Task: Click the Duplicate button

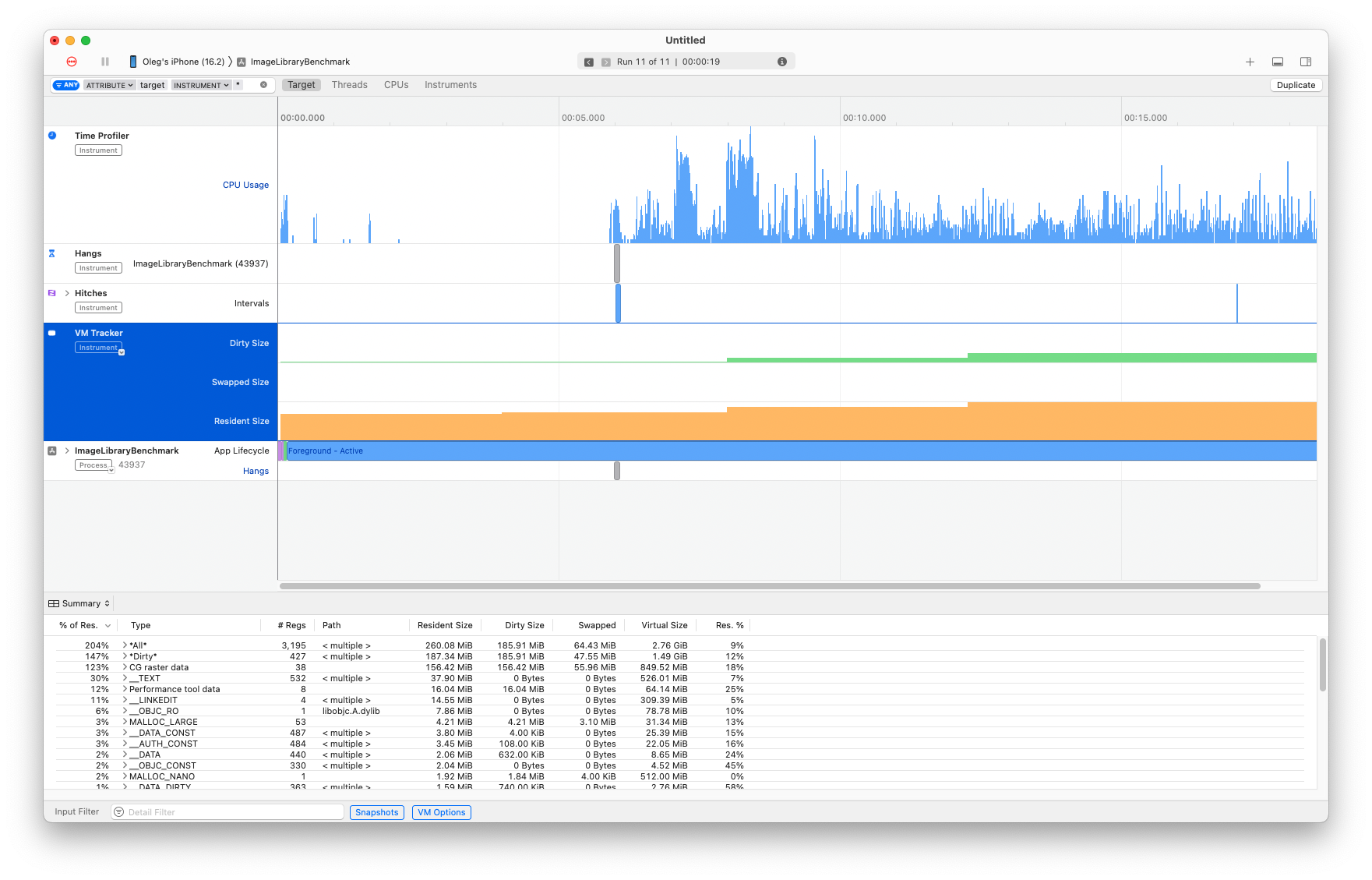Action: (1296, 85)
